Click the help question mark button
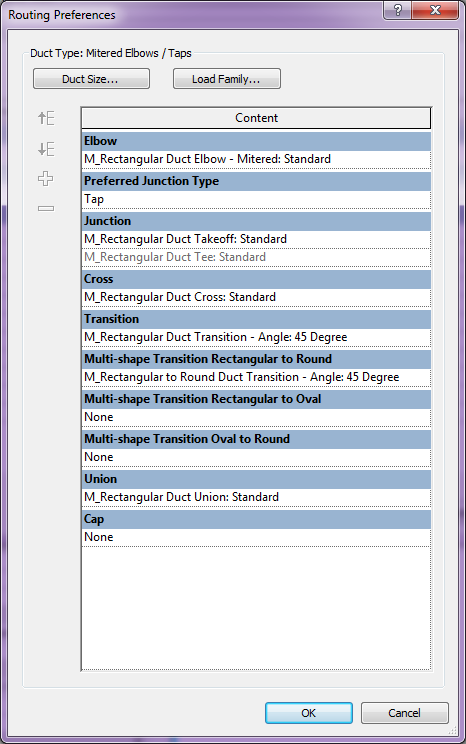The height and width of the screenshot is (744, 466). click(x=398, y=10)
